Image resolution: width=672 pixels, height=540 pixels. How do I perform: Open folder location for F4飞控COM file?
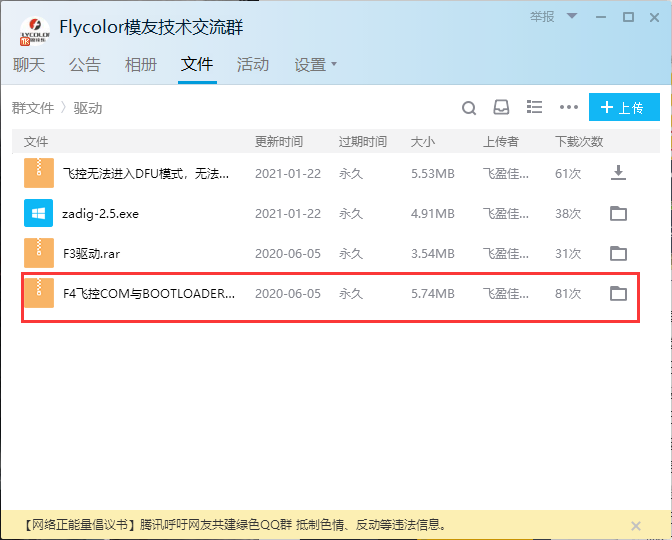pos(618,293)
